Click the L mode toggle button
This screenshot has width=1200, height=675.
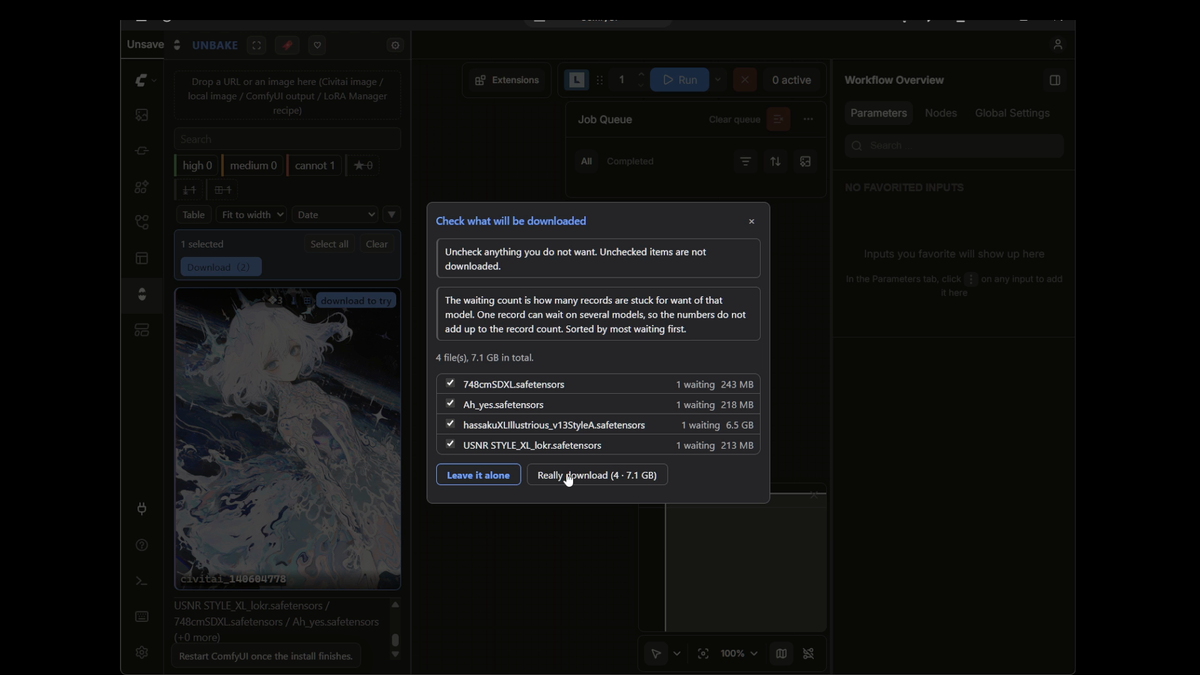pos(576,80)
